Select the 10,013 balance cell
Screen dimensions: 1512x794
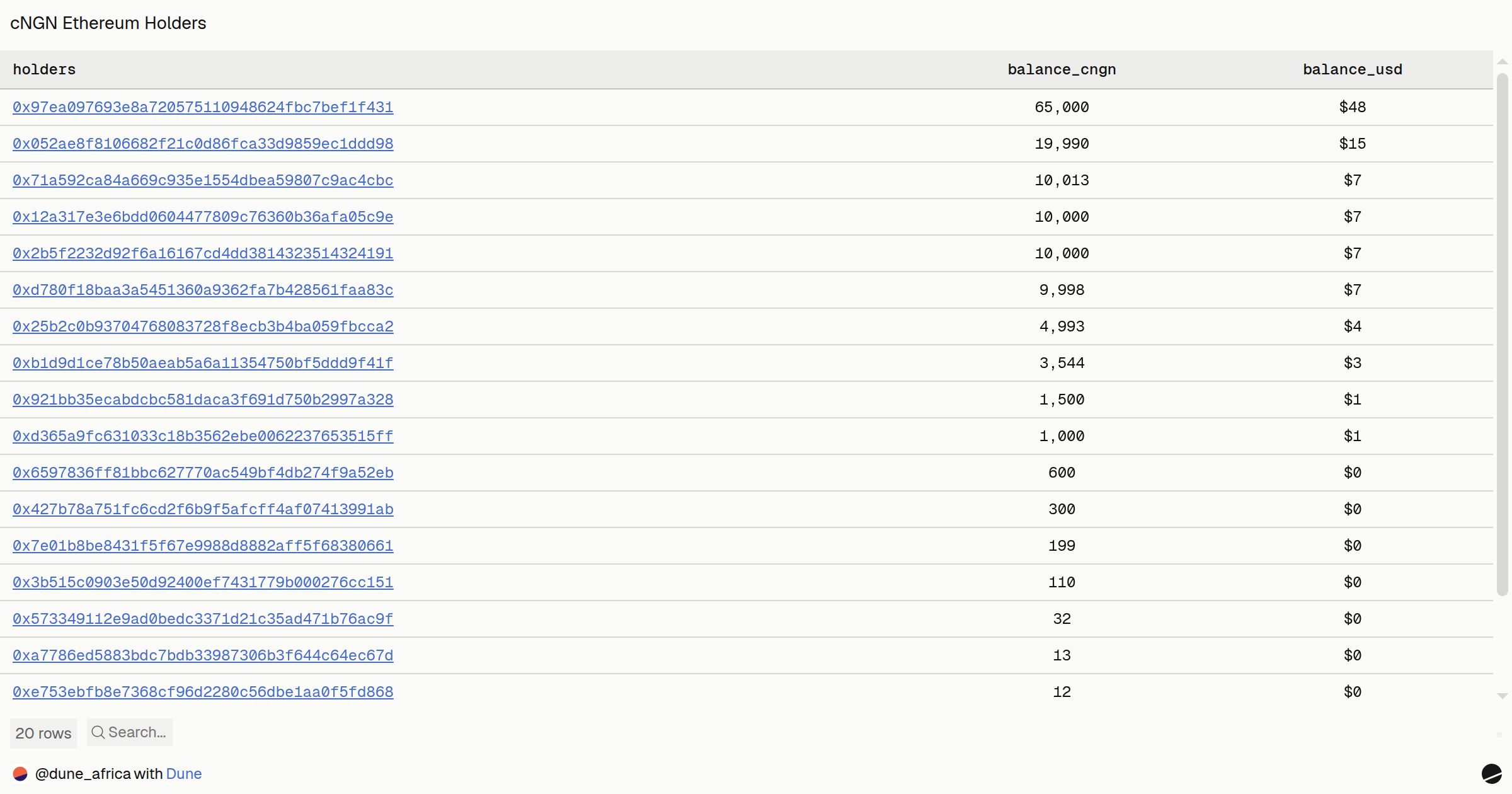click(x=1062, y=180)
